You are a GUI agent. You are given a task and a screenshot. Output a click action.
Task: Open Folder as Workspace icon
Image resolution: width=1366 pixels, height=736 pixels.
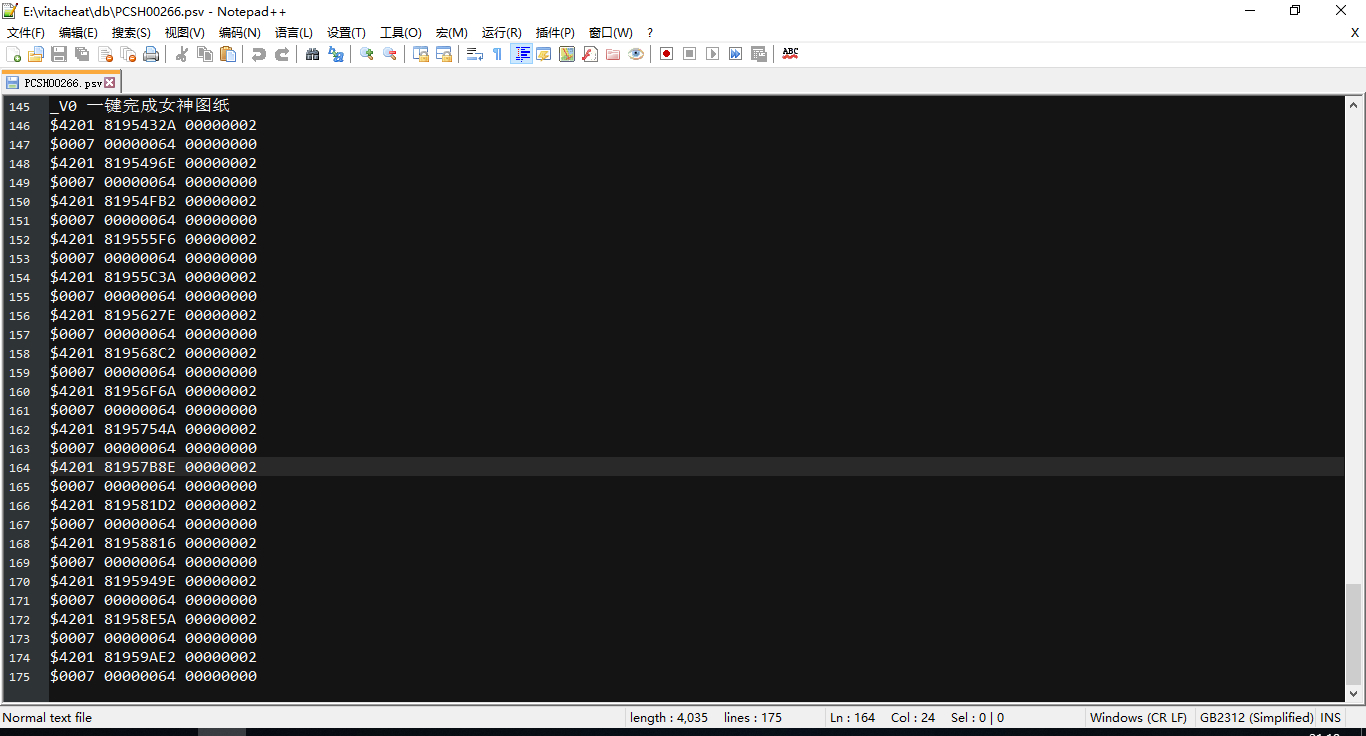(x=613, y=54)
